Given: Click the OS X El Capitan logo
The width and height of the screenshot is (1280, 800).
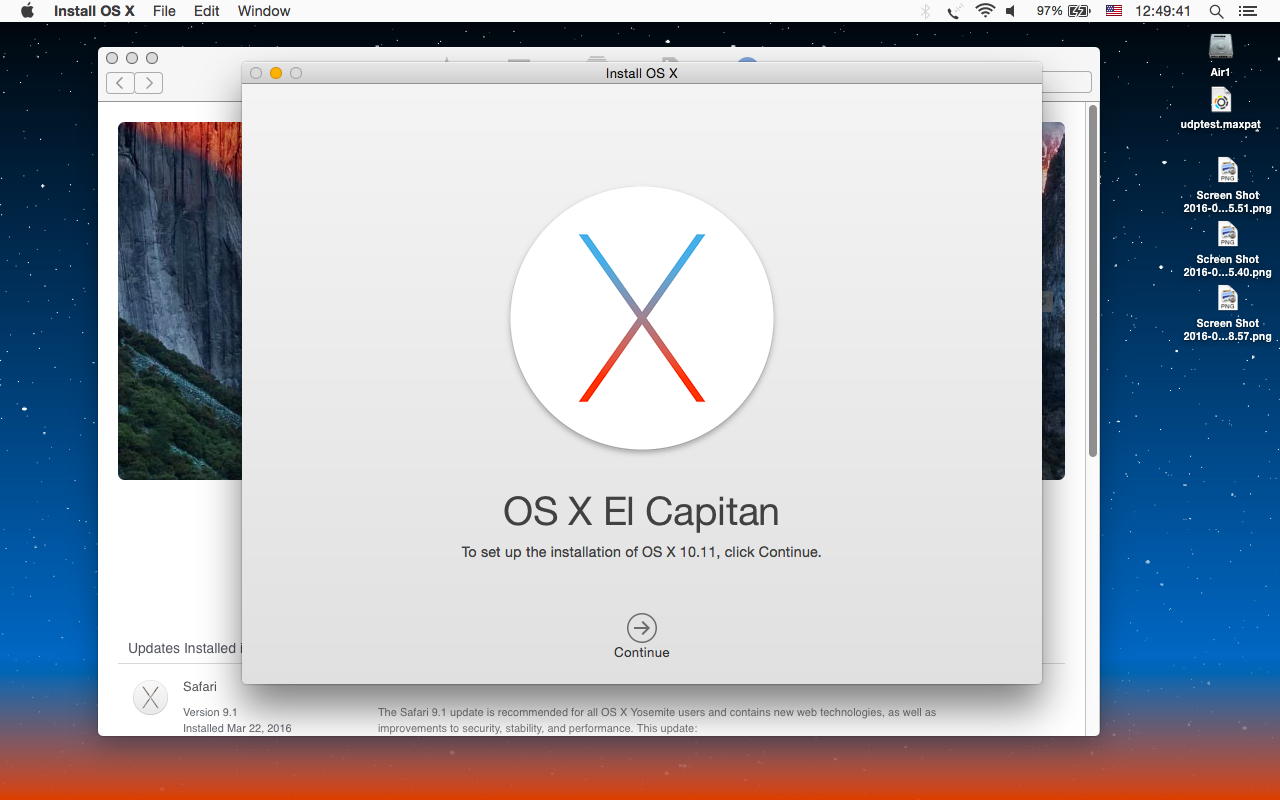Looking at the screenshot, I should (x=642, y=318).
